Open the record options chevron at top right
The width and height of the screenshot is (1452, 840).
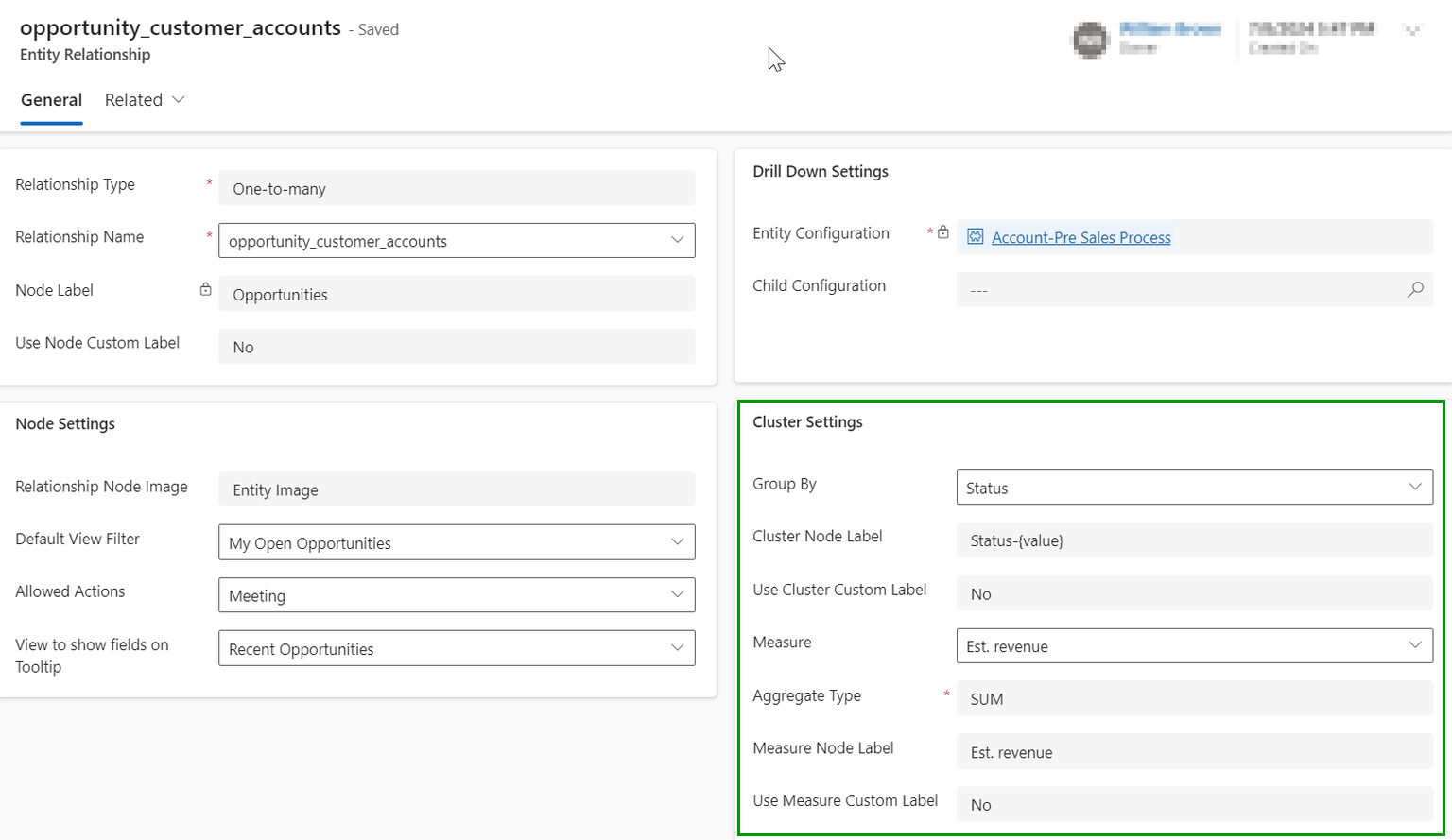[x=1411, y=30]
